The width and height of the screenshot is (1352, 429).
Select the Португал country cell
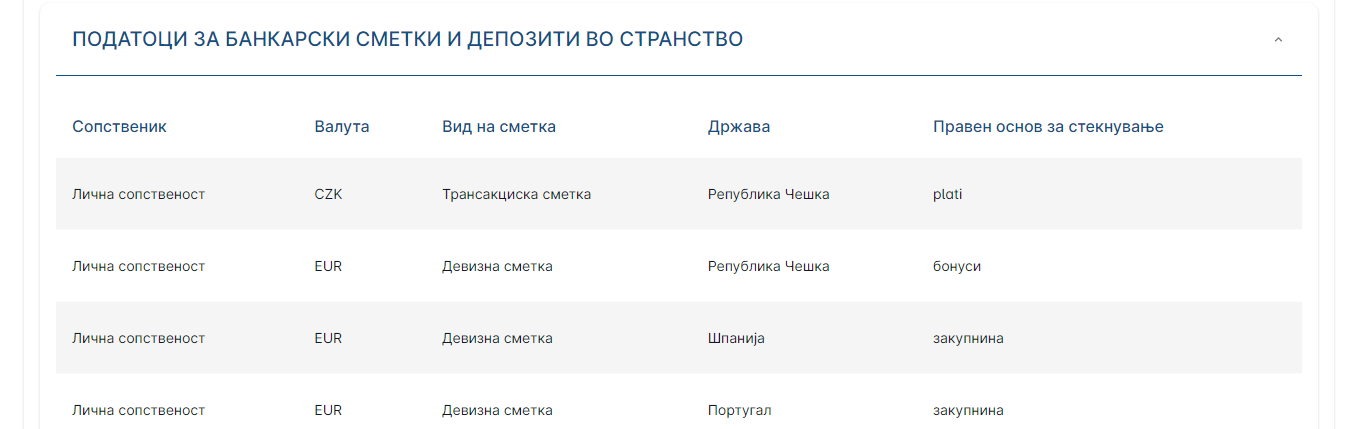[739, 410]
